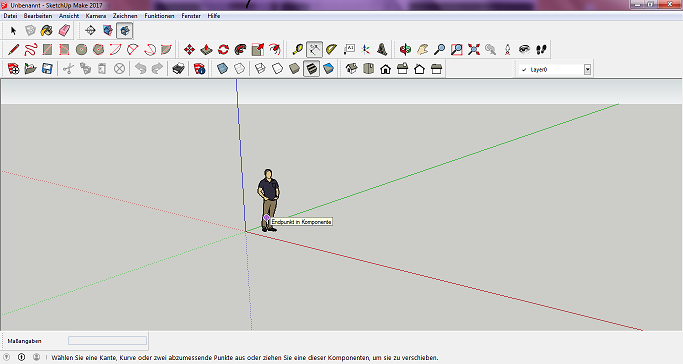Select the Line pencil tool
This screenshot has width=683, height=364.
point(13,49)
